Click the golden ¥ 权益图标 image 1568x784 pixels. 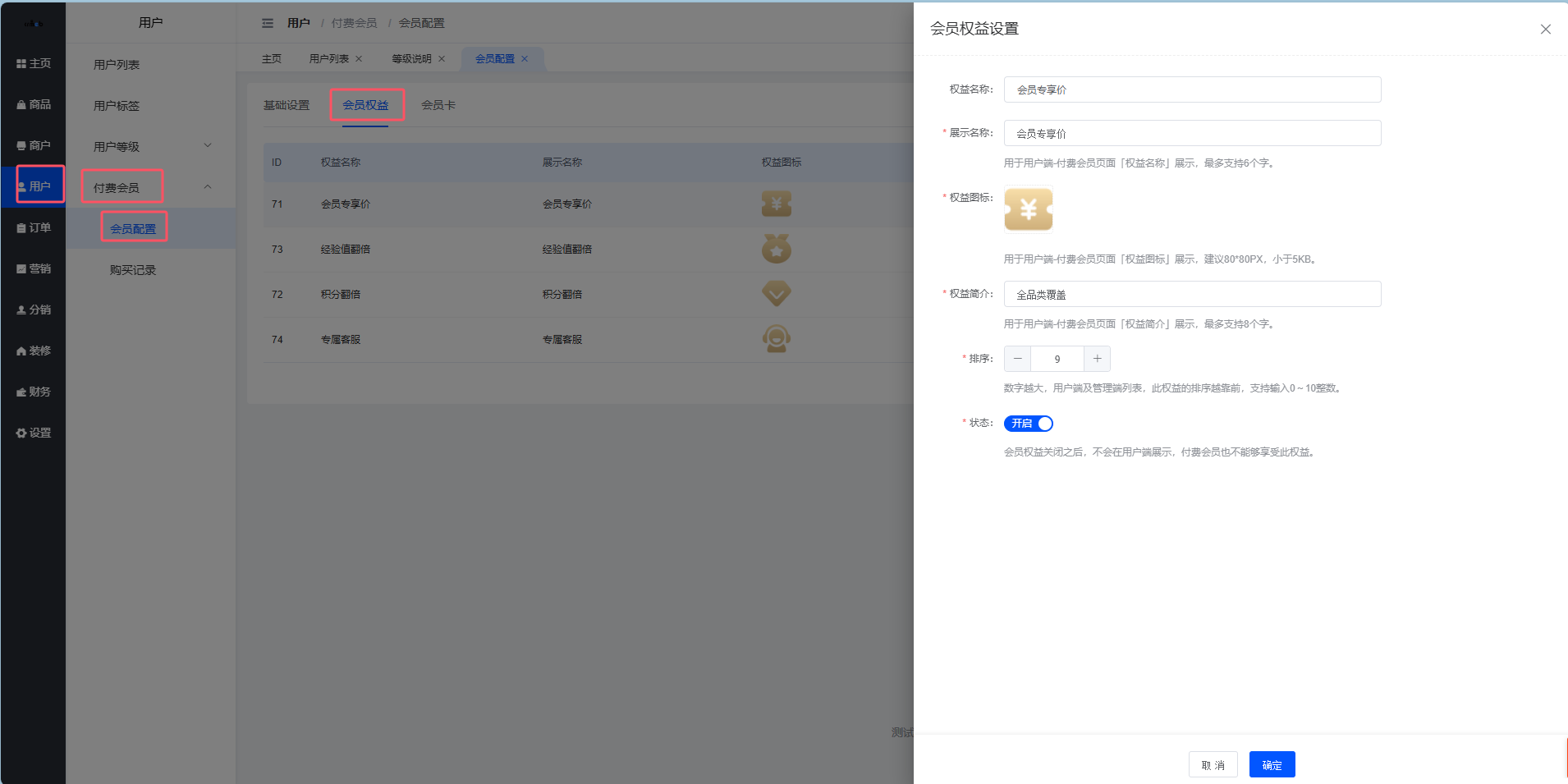pyautogui.click(x=1028, y=209)
